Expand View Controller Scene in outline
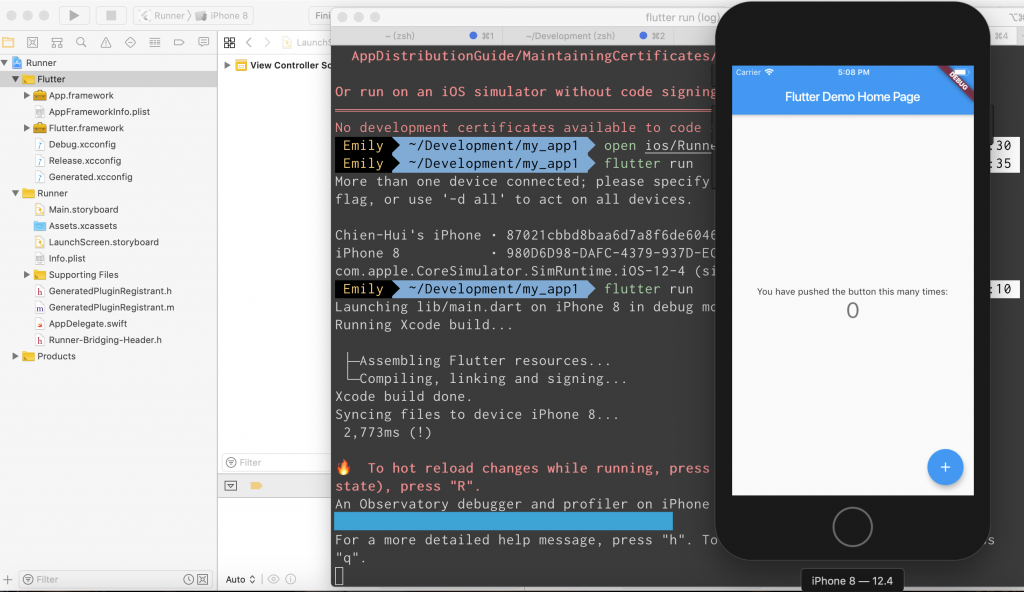1024x592 pixels. click(227, 65)
